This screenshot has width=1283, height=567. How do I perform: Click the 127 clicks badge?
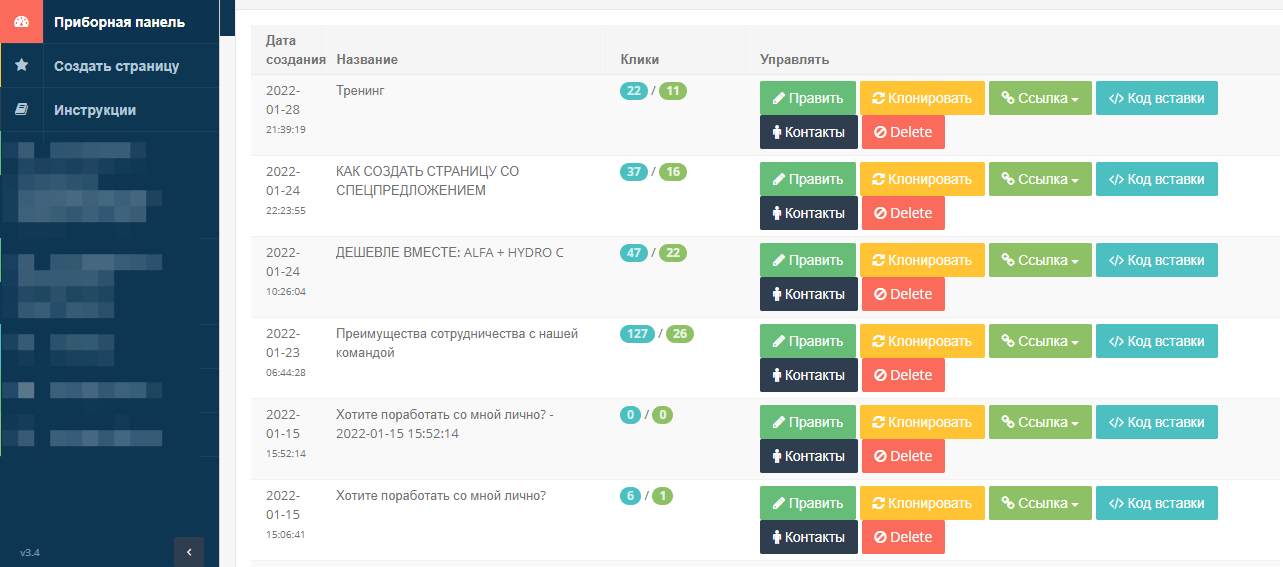tap(637, 334)
